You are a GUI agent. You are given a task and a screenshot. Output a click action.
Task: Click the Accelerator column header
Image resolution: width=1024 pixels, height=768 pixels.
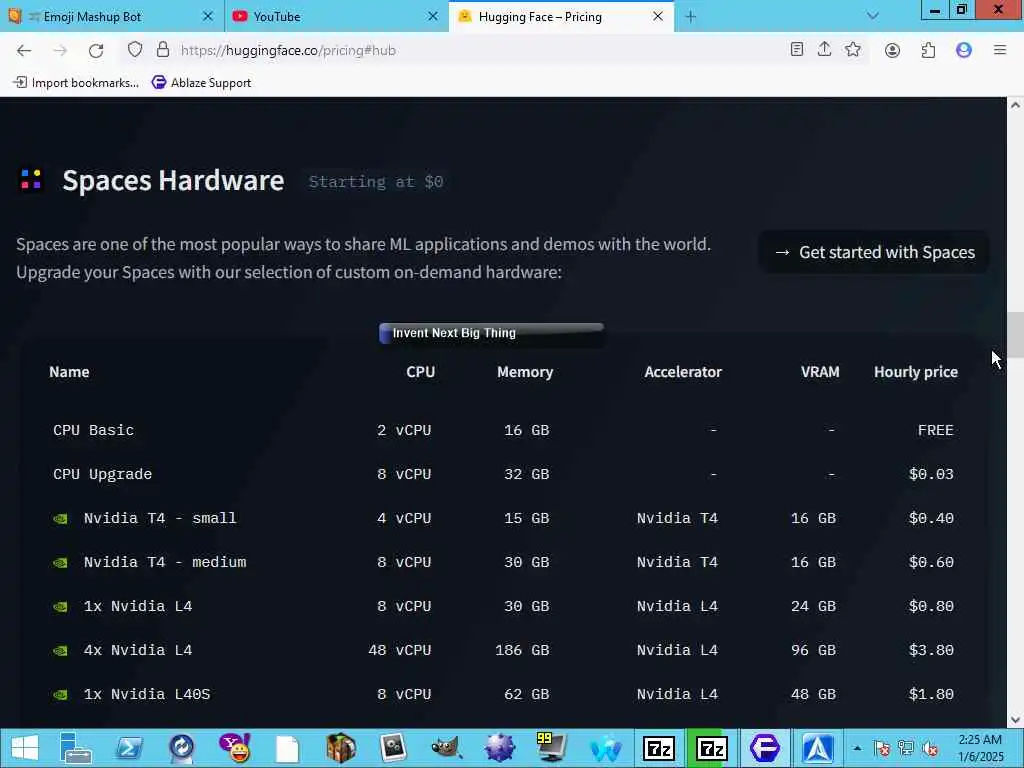pos(683,372)
